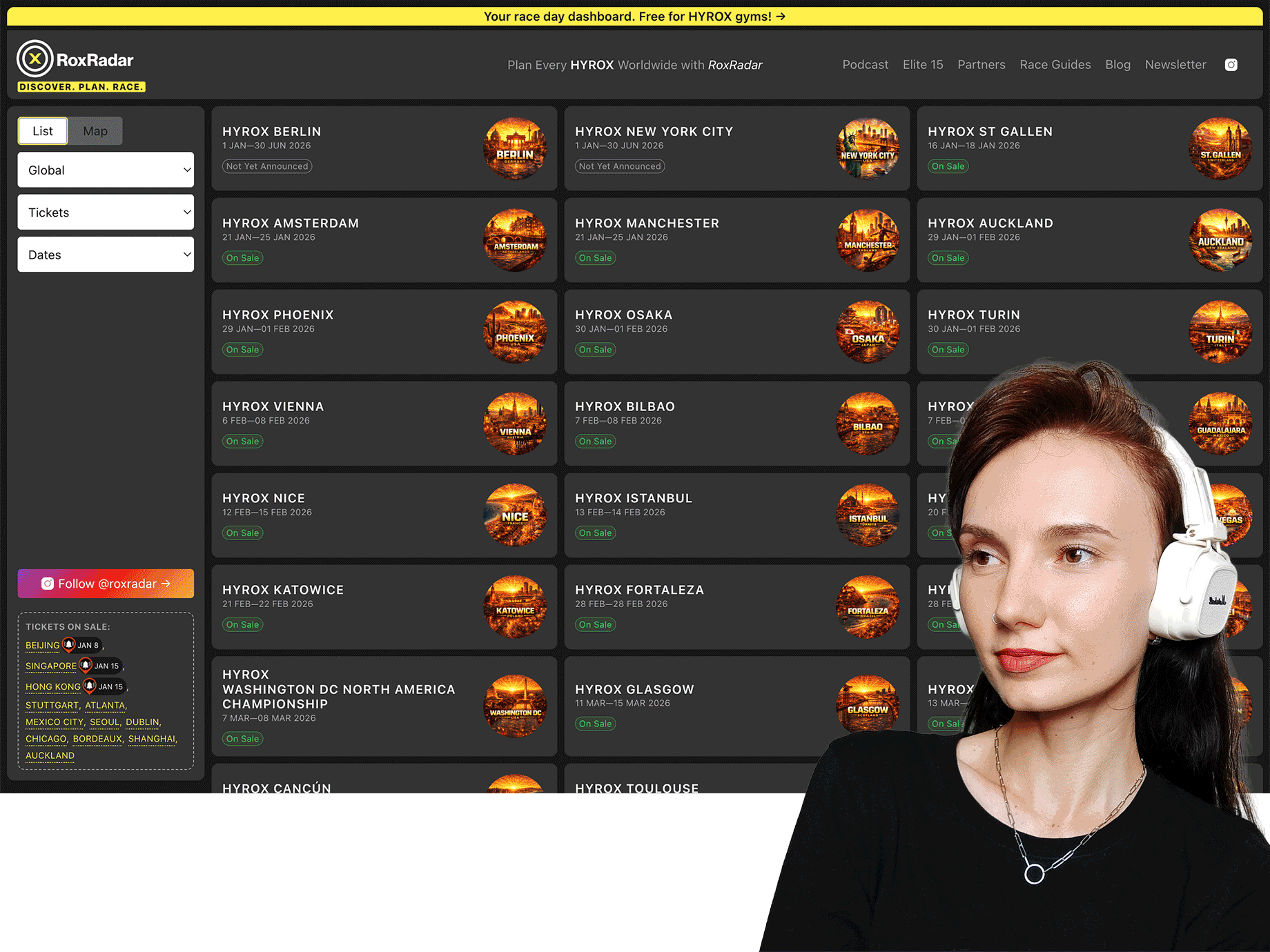The width and height of the screenshot is (1270, 952).
Task: Open the Global region dropdown
Action: 106,170
